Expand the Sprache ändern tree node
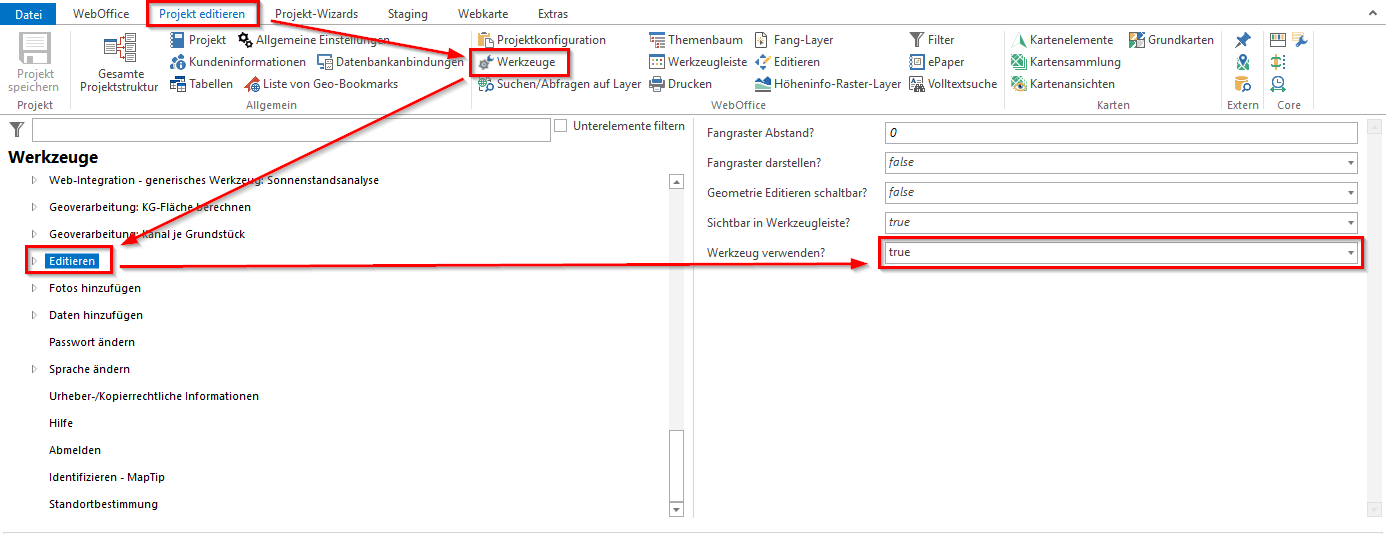This screenshot has width=1386, height=534. [x=34, y=369]
